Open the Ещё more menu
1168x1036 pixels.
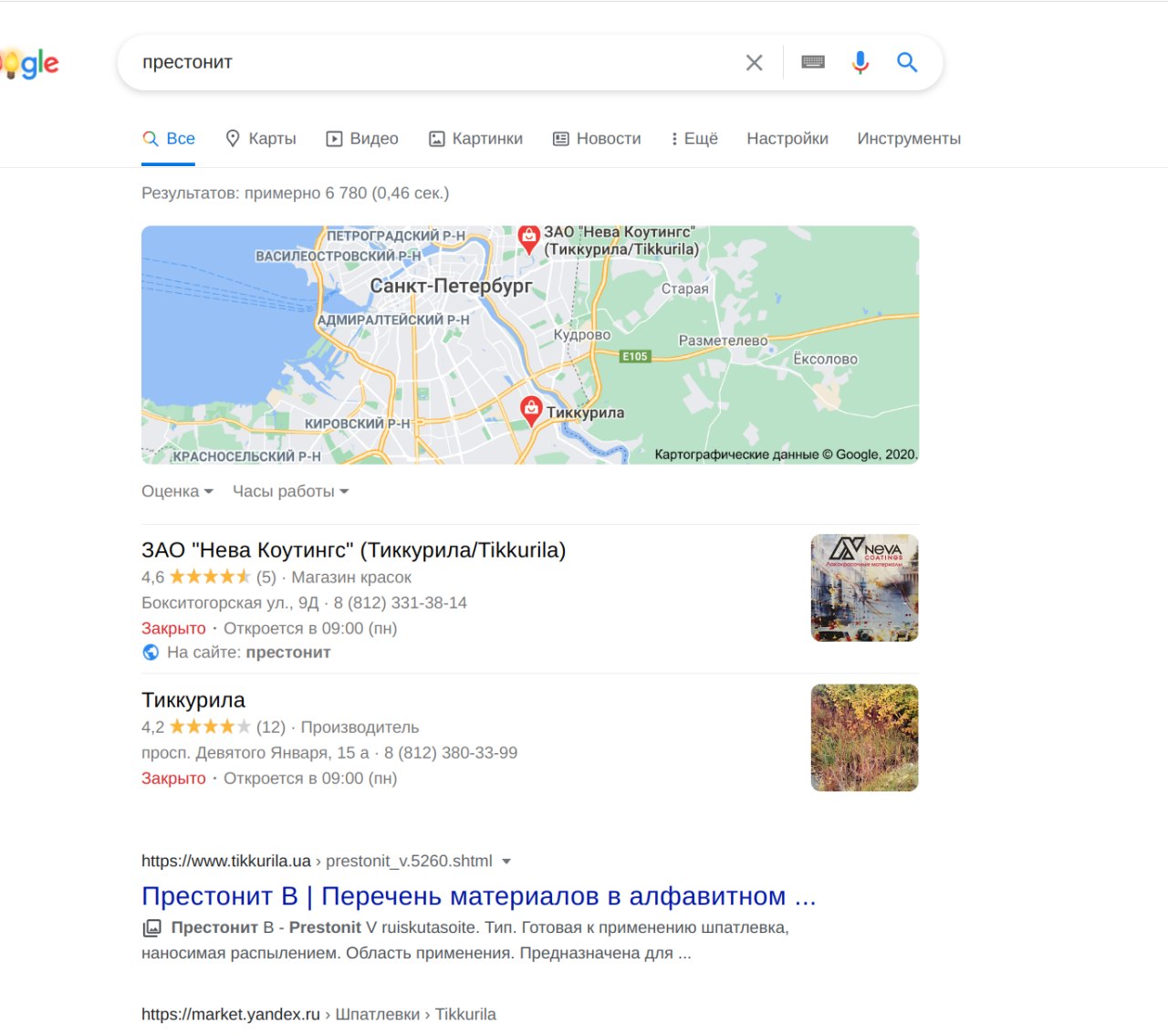(694, 139)
